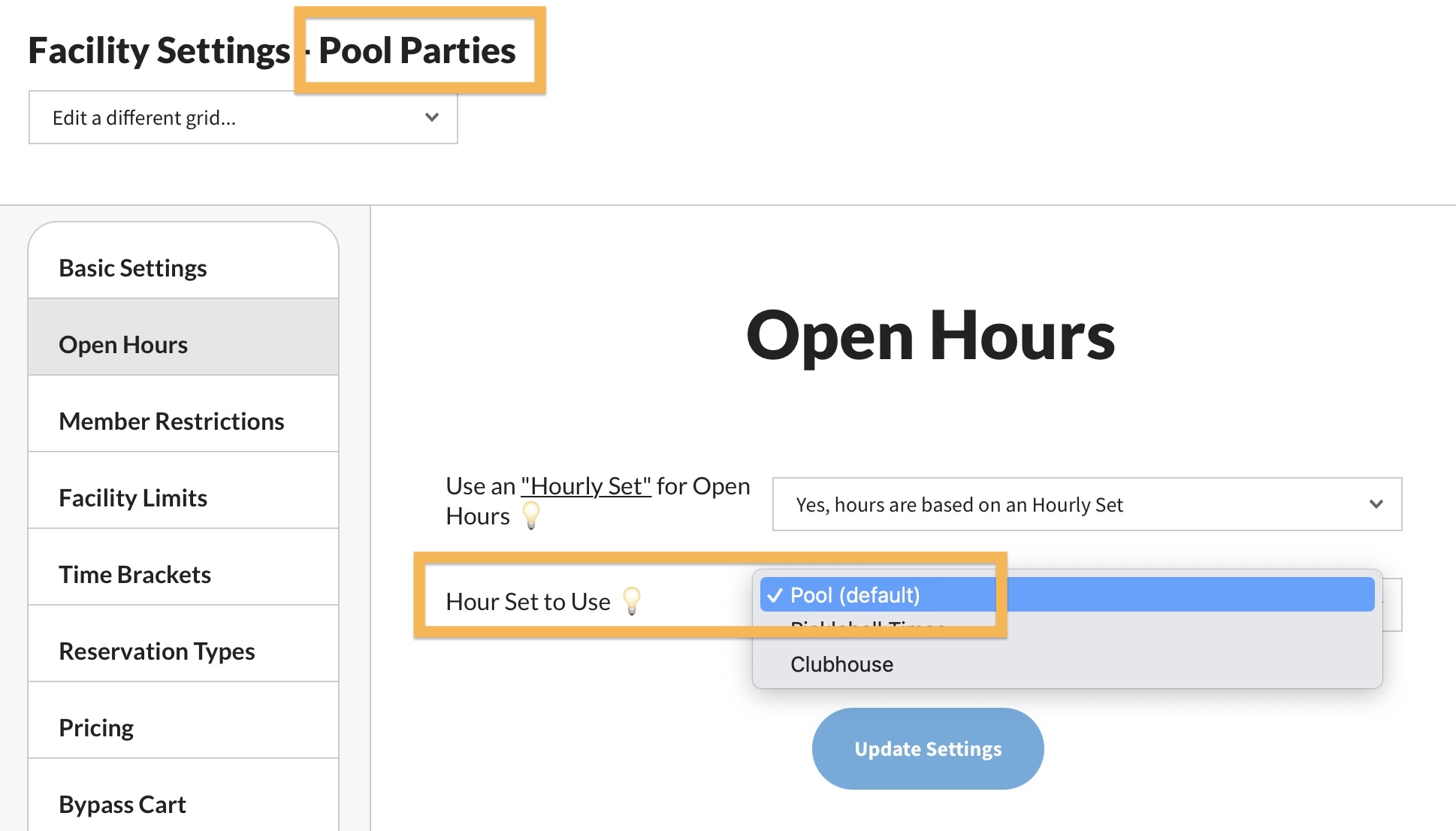
Task: Click the Pool Parties heading
Action: pos(417,50)
